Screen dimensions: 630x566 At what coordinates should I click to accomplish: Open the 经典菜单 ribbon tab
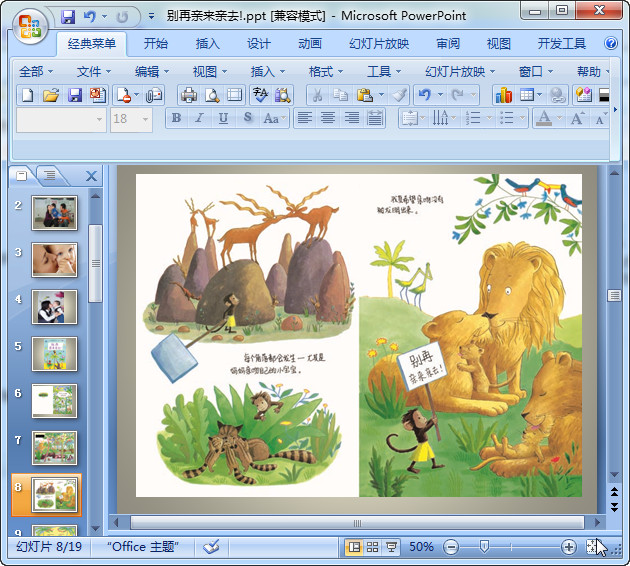92,43
